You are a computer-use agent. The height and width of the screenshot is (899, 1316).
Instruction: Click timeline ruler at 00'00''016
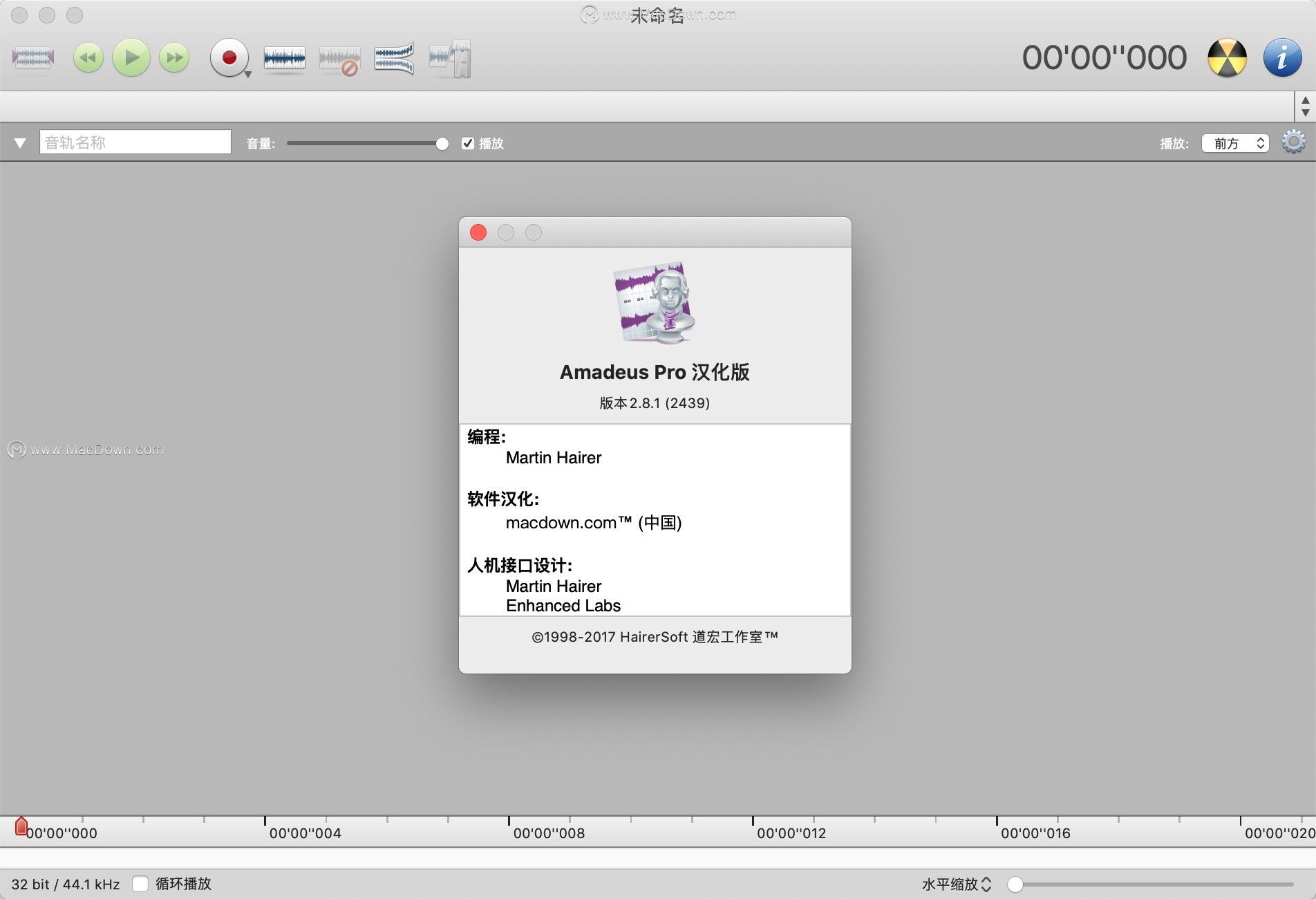pos(1035,833)
